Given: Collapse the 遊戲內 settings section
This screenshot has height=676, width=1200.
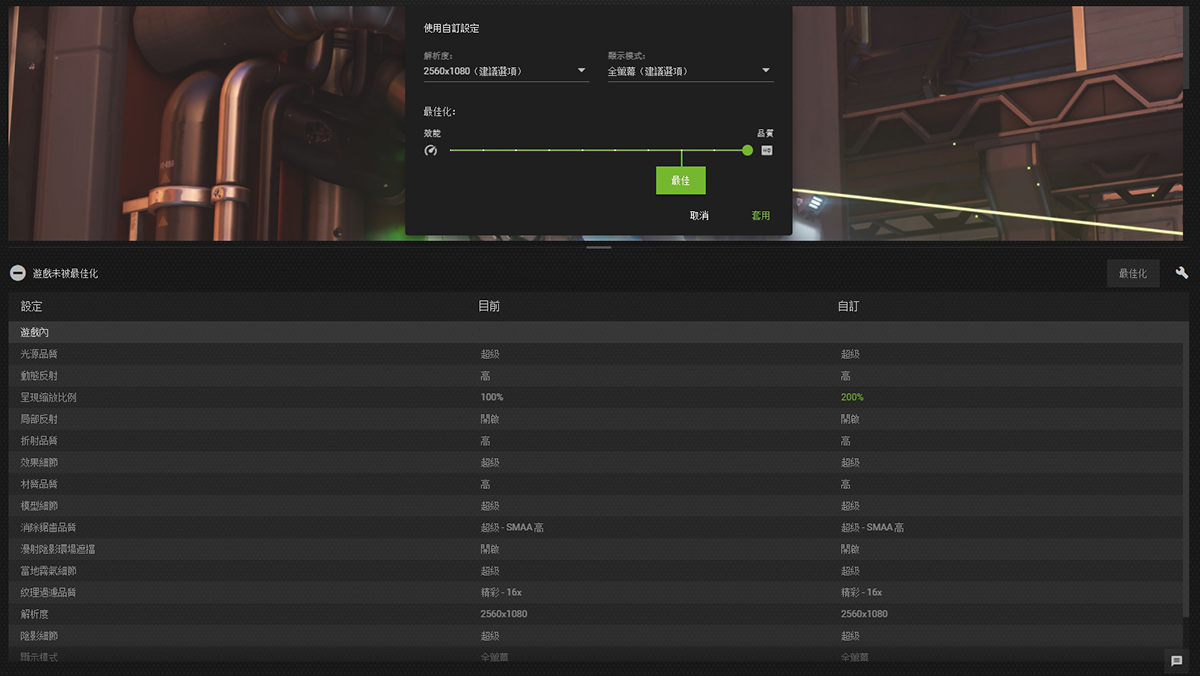Looking at the screenshot, I should [x=35, y=332].
